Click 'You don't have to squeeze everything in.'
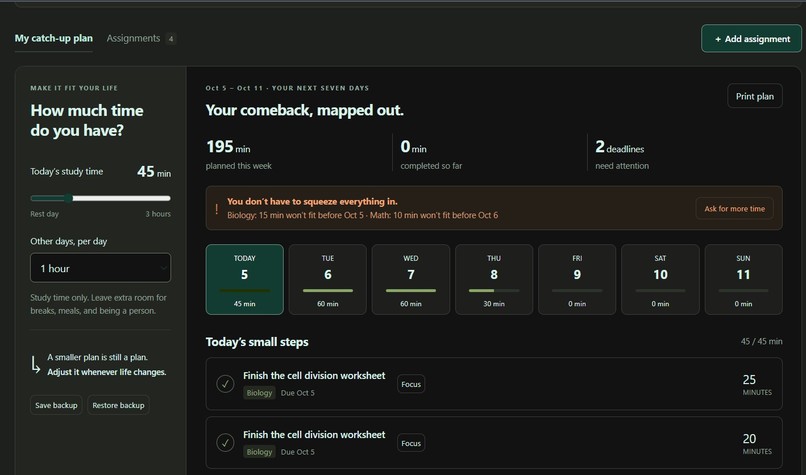 [312, 202]
